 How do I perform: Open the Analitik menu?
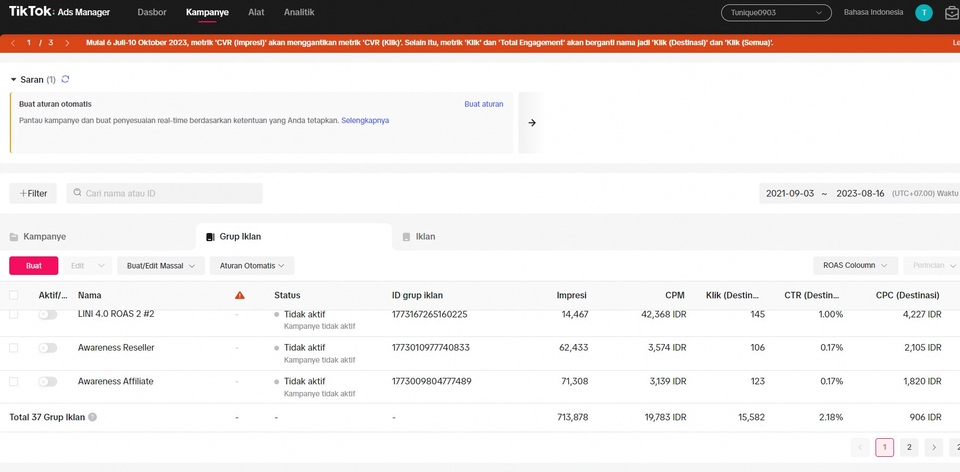click(299, 12)
